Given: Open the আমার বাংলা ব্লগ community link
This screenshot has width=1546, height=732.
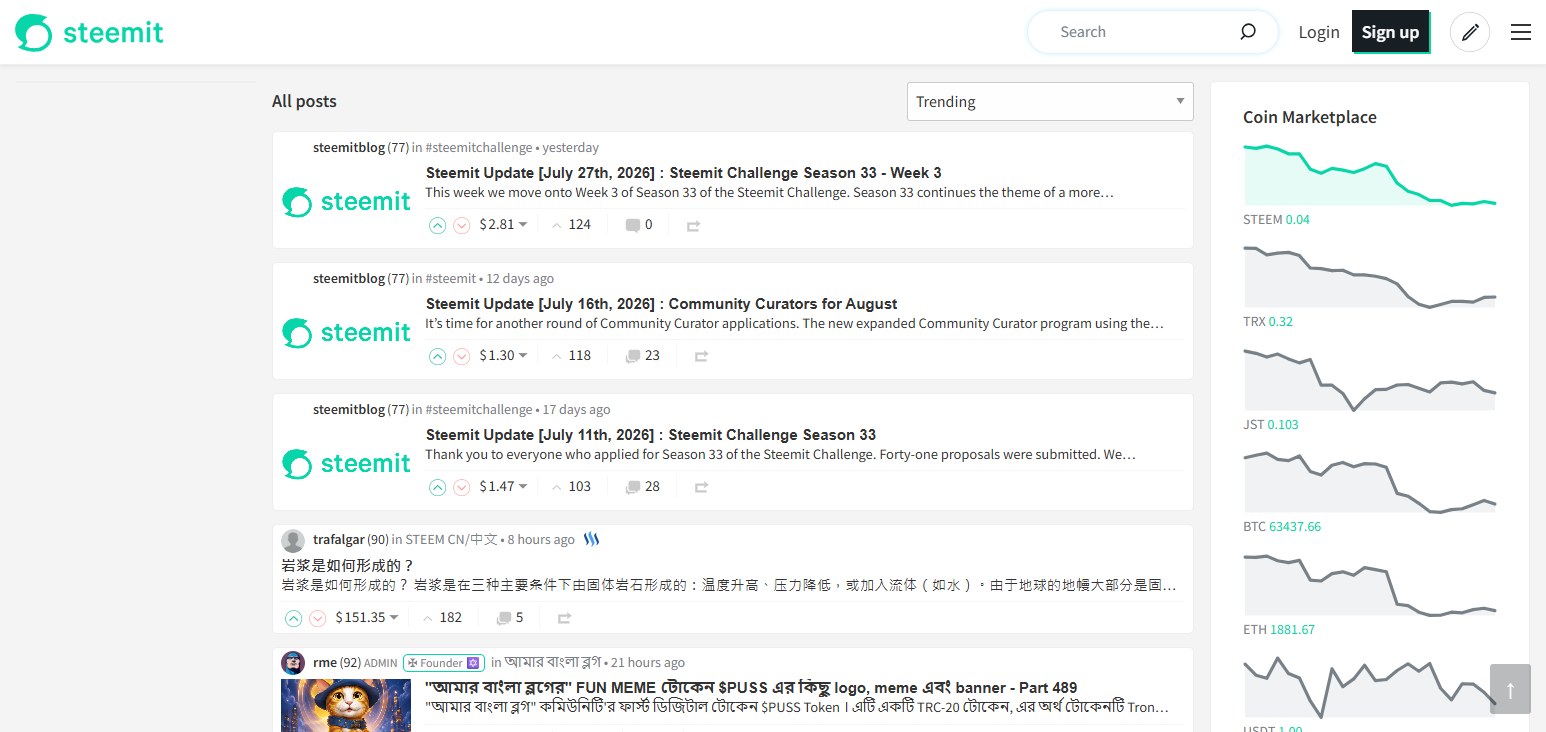Looking at the screenshot, I should tap(553, 663).
